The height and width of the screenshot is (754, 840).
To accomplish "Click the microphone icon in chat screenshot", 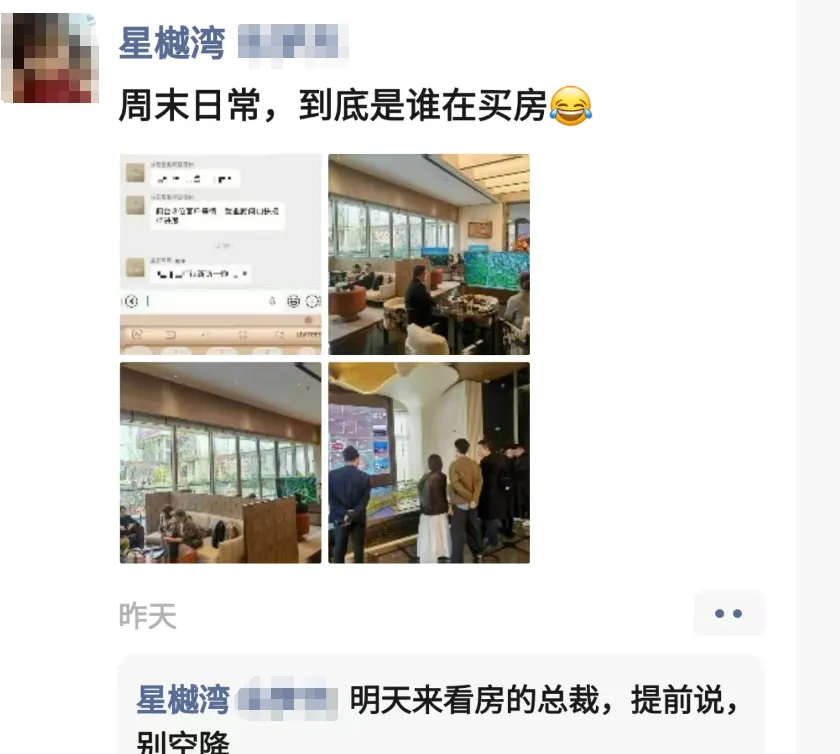I will click(x=272, y=301).
